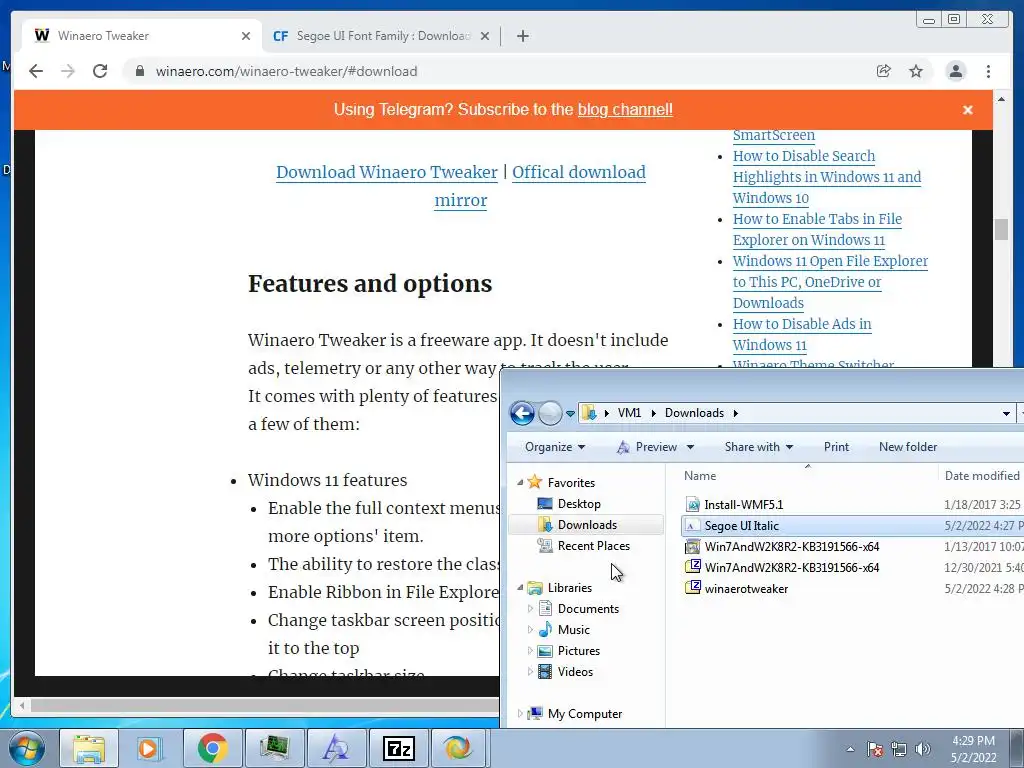Switch to the Segoe UI Font Family tab
Image resolution: width=1024 pixels, height=768 pixels.
[380, 36]
